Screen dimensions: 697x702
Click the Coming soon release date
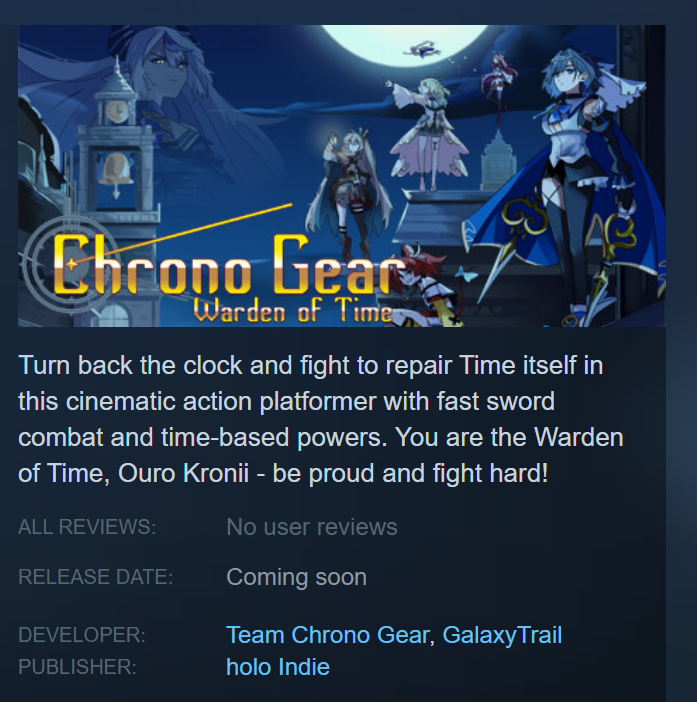tap(296, 577)
